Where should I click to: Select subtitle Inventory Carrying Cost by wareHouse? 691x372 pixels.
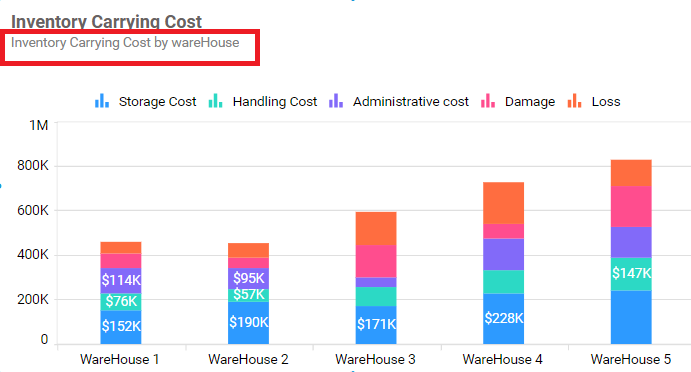click(125, 43)
